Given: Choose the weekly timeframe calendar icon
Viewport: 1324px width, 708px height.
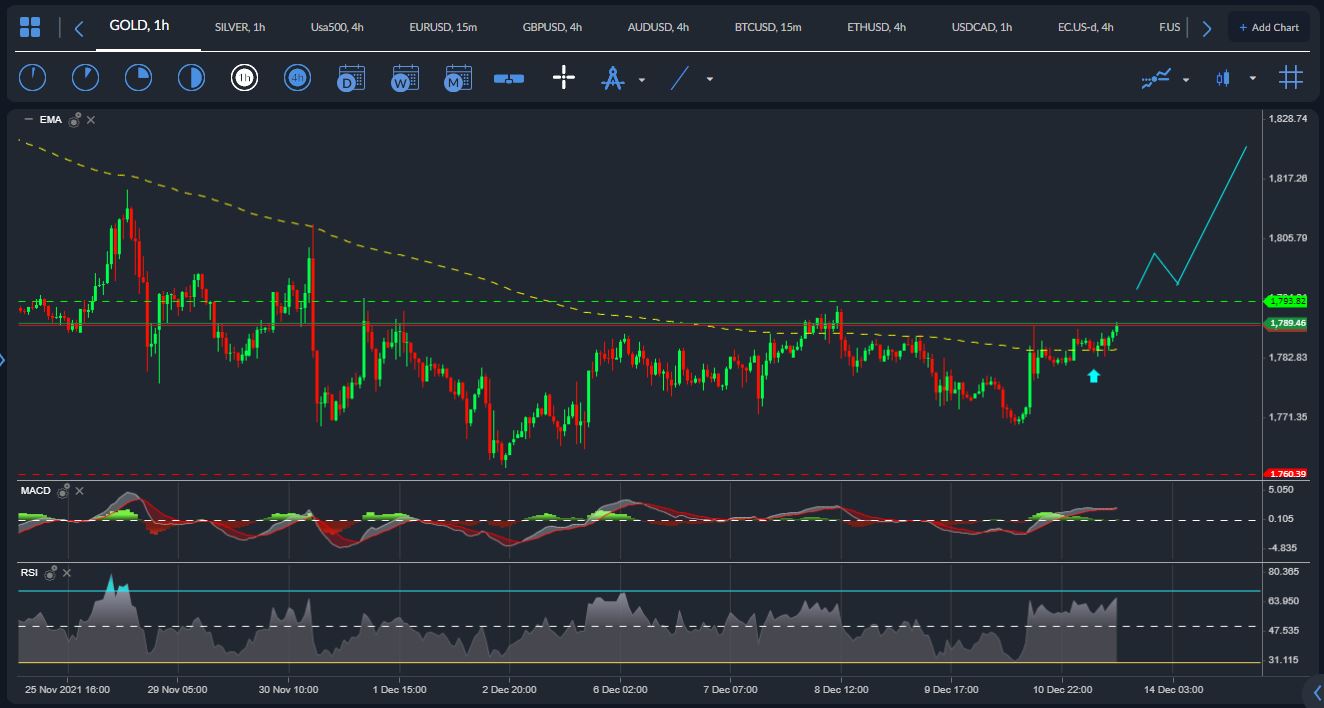Looking at the screenshot, I should click(405, 77).
